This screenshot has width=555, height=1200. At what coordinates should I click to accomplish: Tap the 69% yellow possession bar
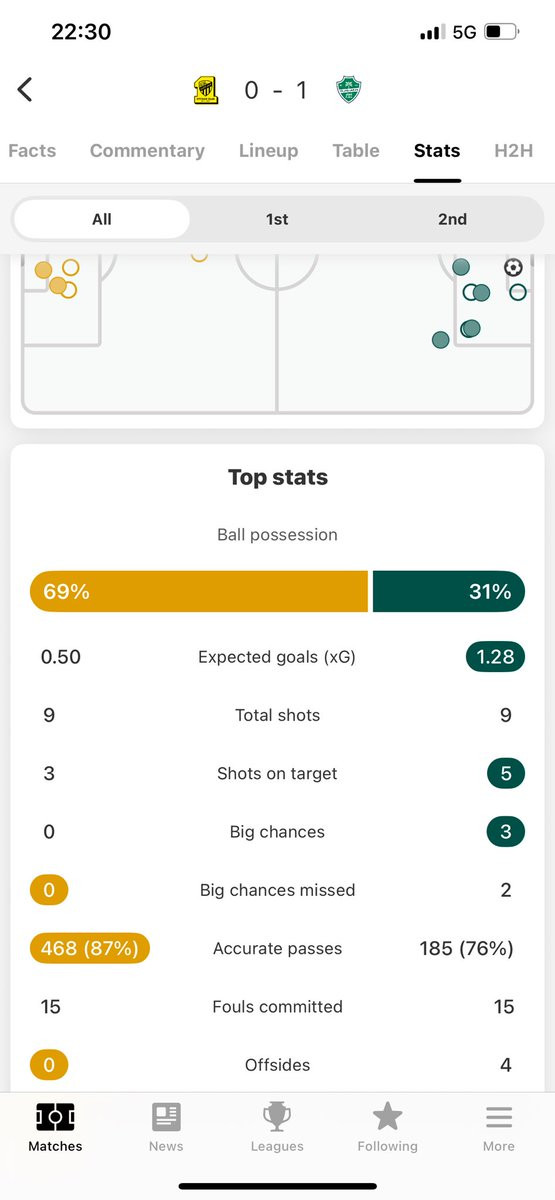tap(199, 592)
